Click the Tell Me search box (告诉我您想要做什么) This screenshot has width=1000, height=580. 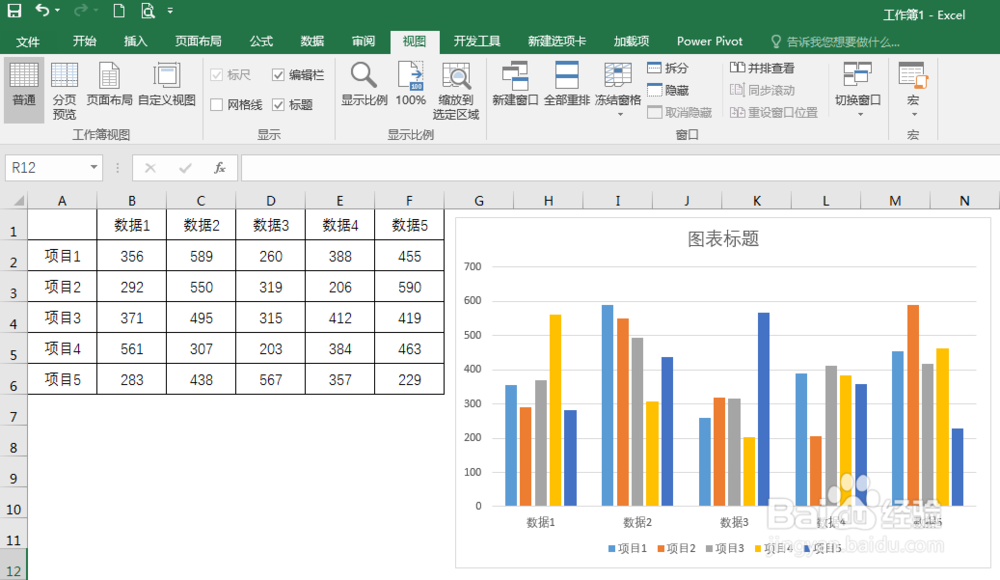pyautogui.click(x=835, y=41)
